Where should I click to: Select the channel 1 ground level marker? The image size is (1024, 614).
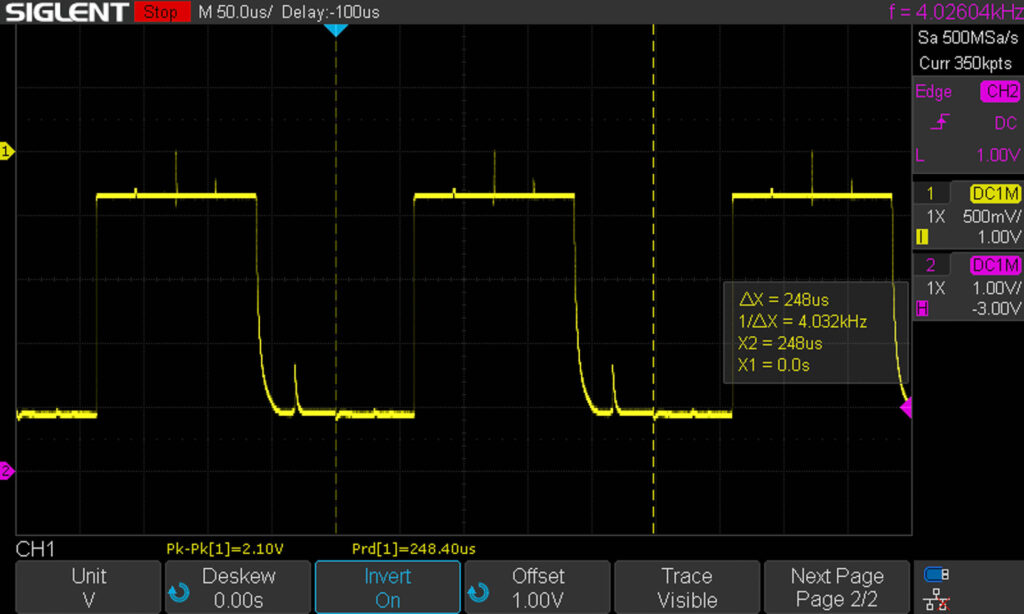point(7,152)
